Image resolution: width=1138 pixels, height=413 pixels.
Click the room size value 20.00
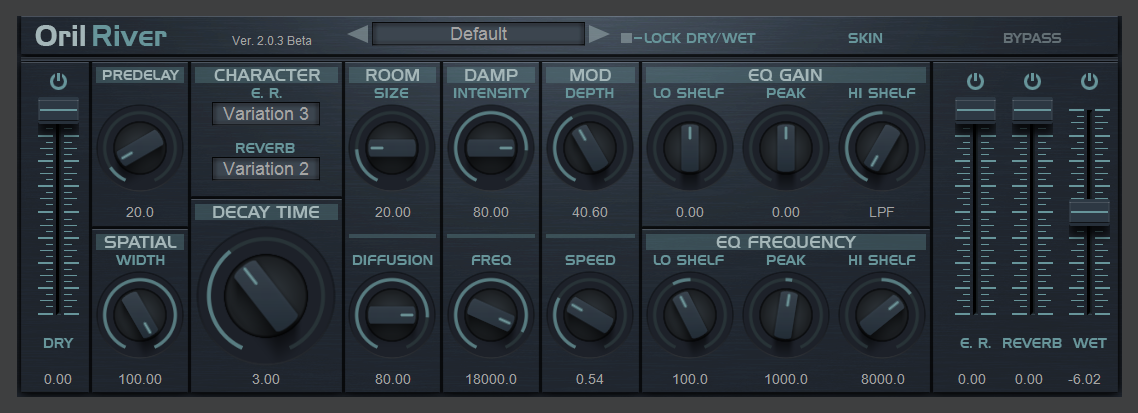(x=393, y=213)
